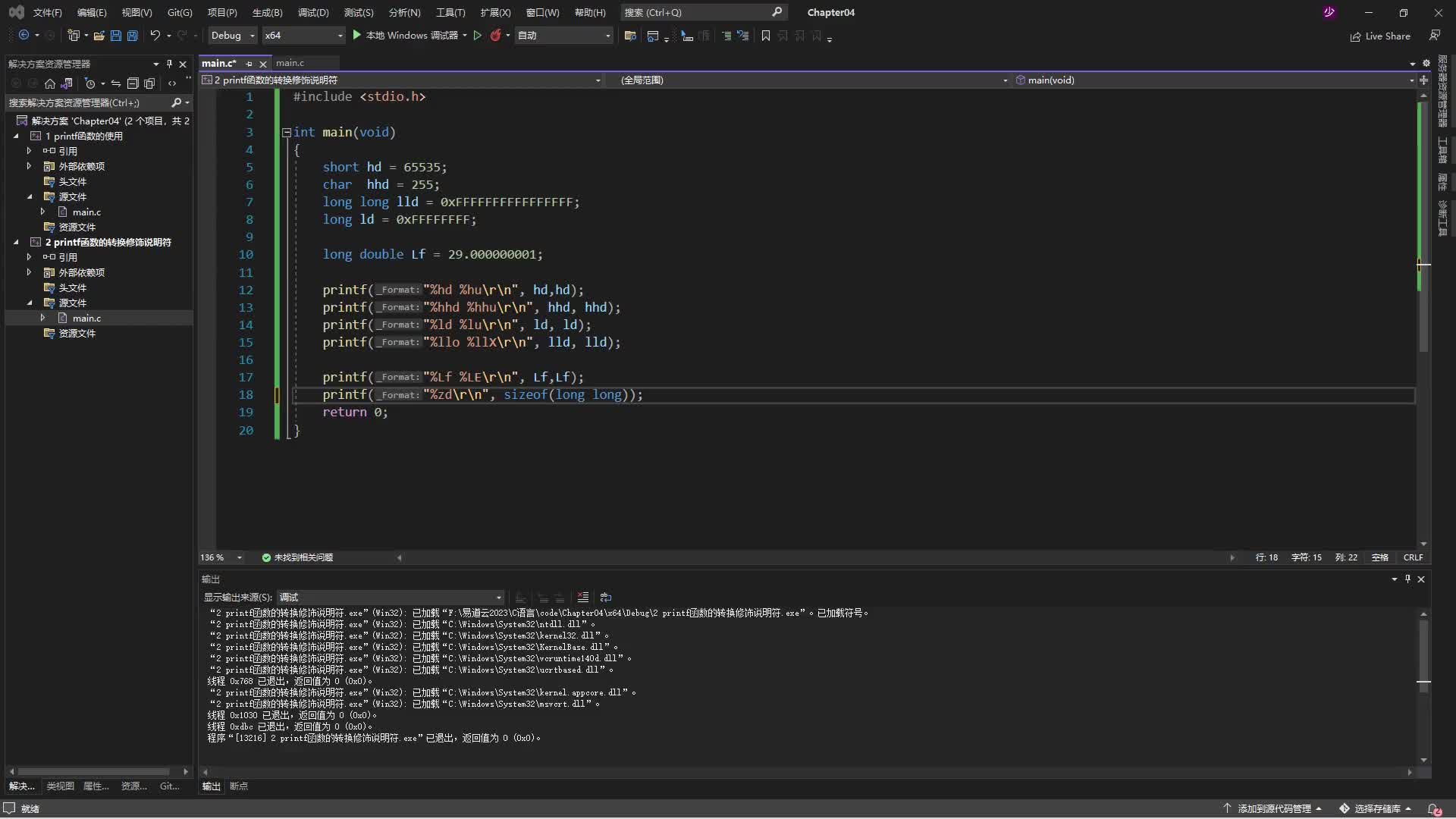The height and width of the screenshot is (819, 1456).
Task: Switch to the 类视图 tab
Action: pos(60,786)
